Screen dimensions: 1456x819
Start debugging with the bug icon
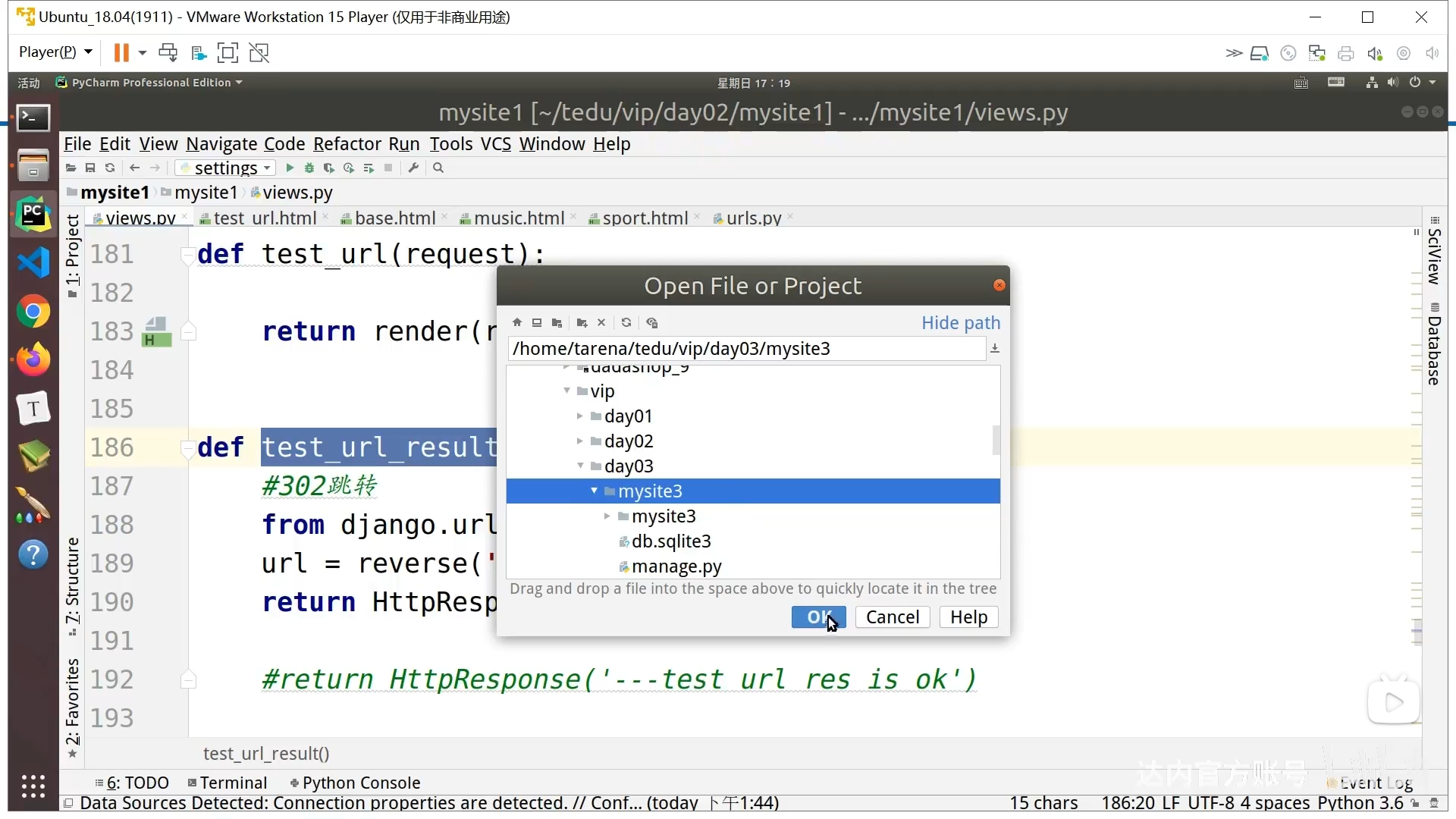coord(309,168)
